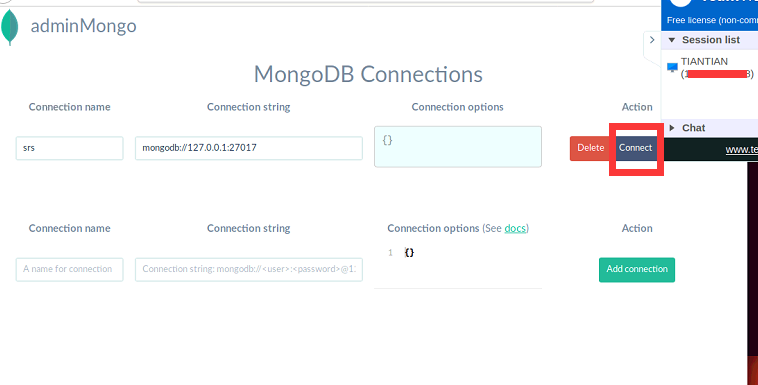Viewport: 758px width, 385px height.
Task: Select the TIANTIAN session monitor icon
Action: 672,67
